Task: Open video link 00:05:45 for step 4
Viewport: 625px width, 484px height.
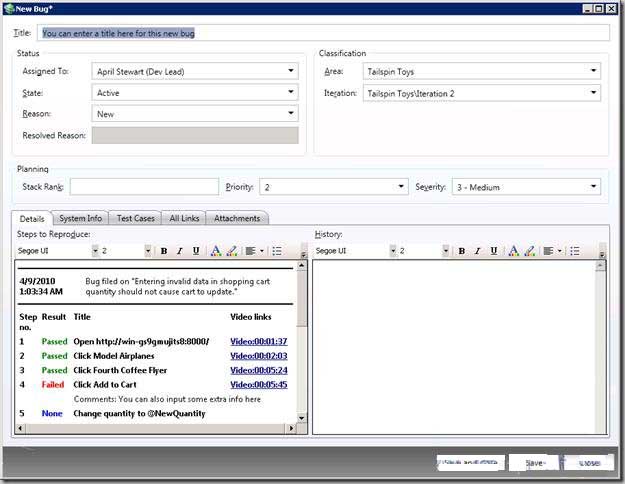Action: coord(258,384)
